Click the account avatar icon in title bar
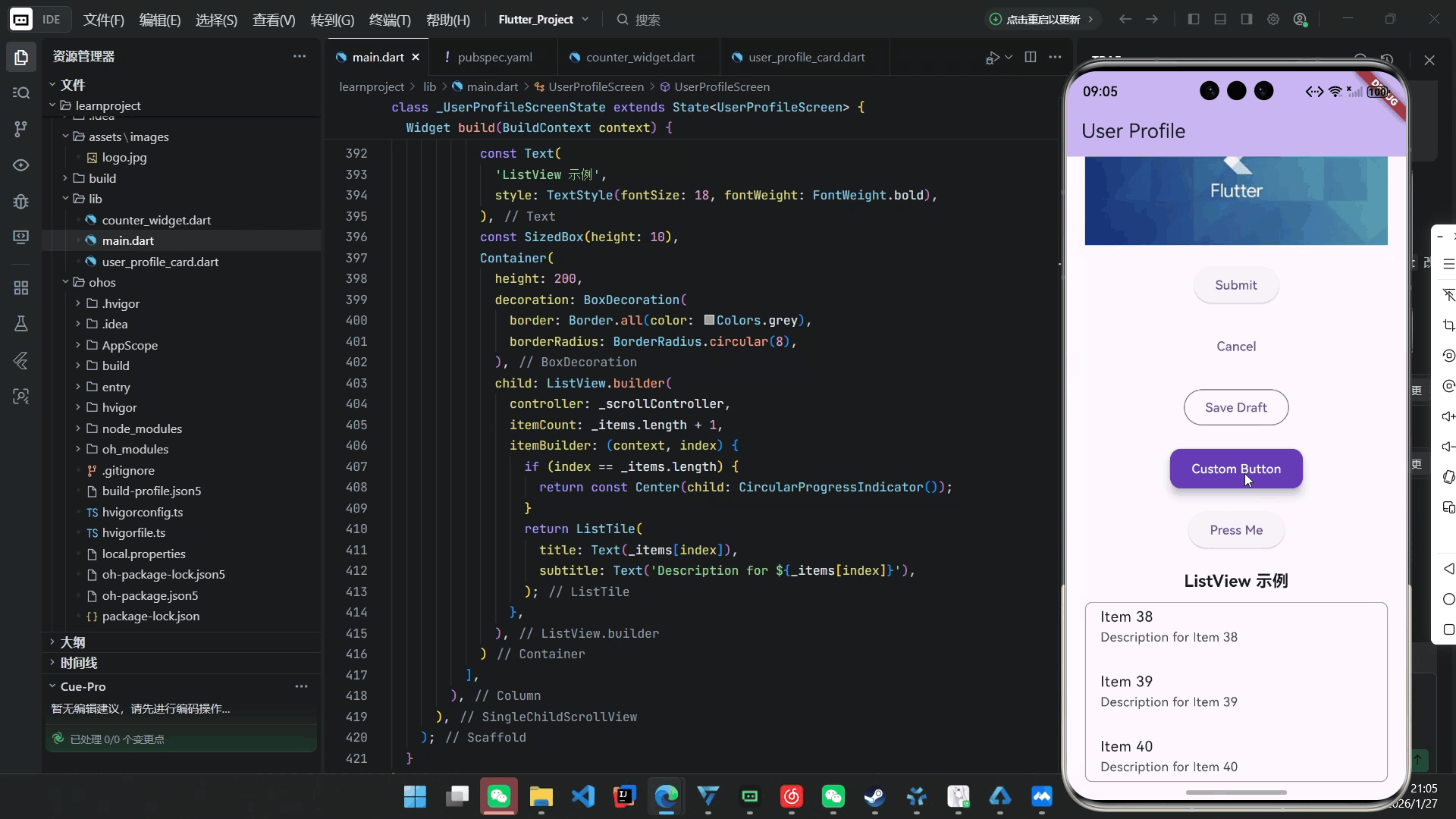This screenshot has height=819, width=1456. pyautogui.click(x=1301, y=20)
